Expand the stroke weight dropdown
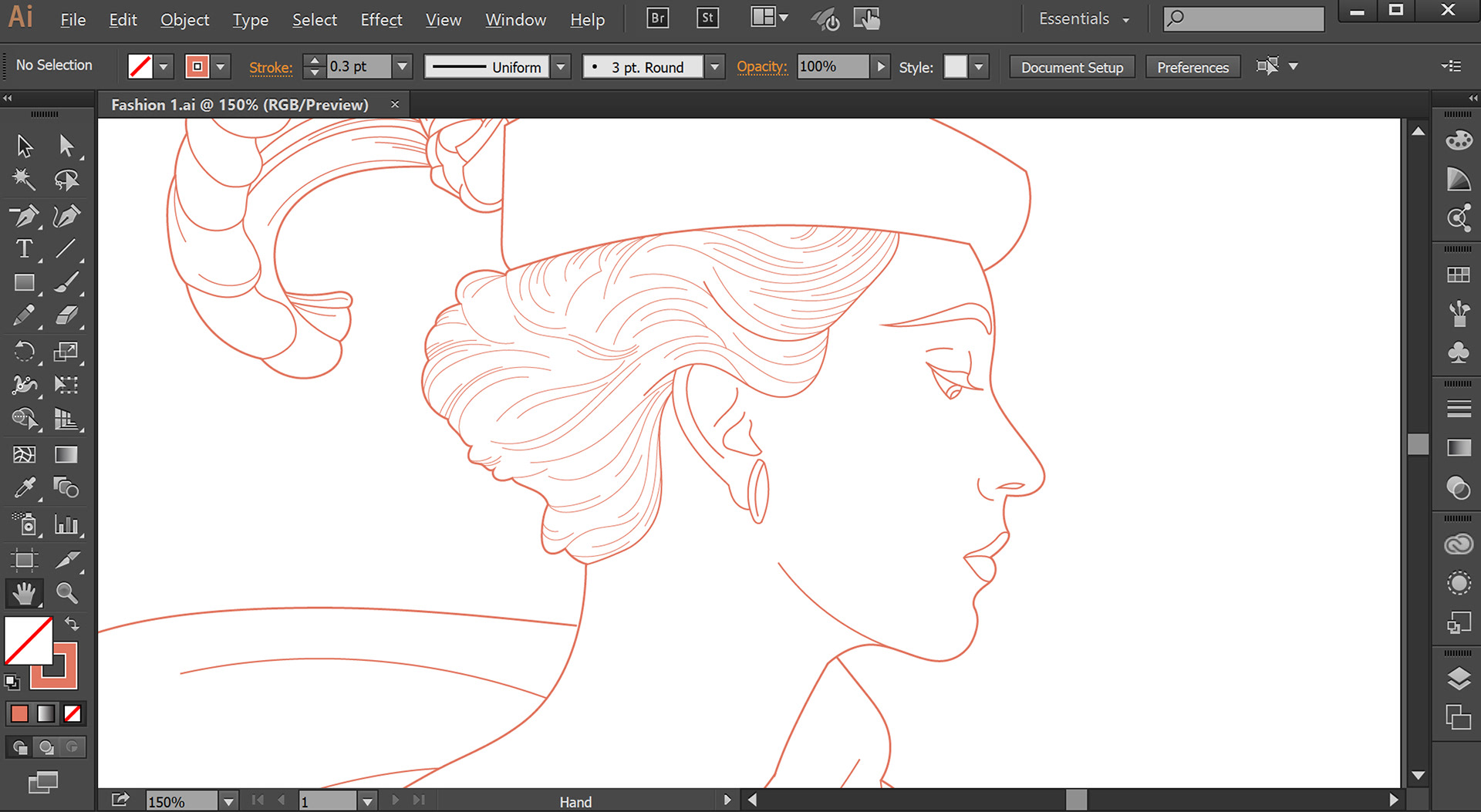Viewport: 1481px width, 812px height. (x=402, y=67)
